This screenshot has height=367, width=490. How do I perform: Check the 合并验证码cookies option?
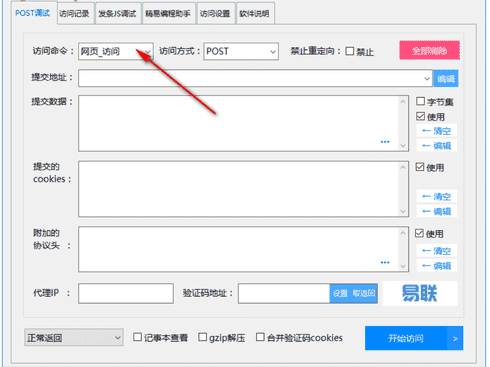click(260, 337)
